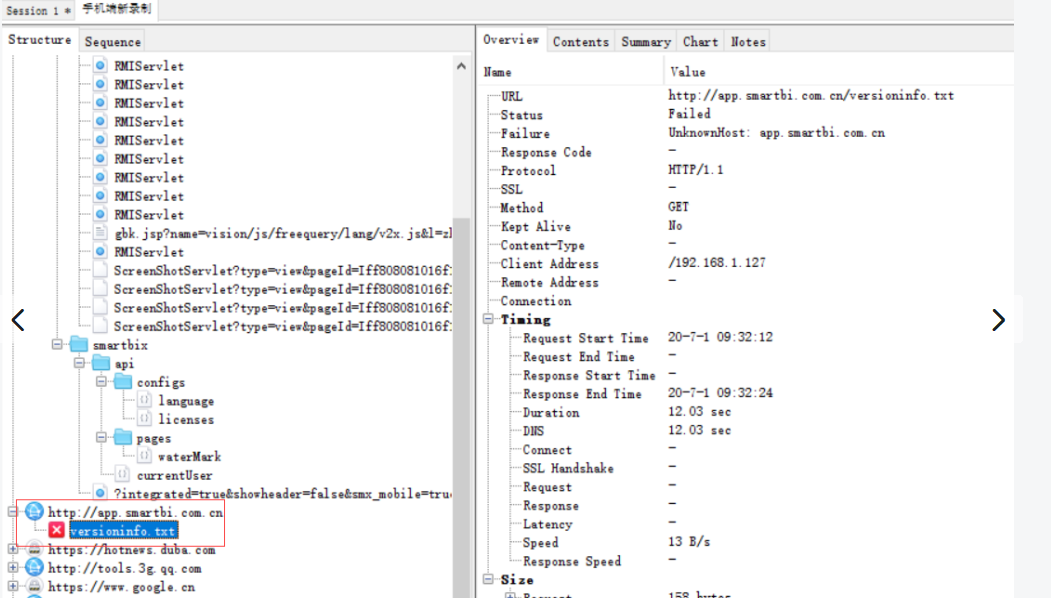1051x598 pixels.
Task: Expand the https://www.google.cn host node
Action: (x=12, y=587)
